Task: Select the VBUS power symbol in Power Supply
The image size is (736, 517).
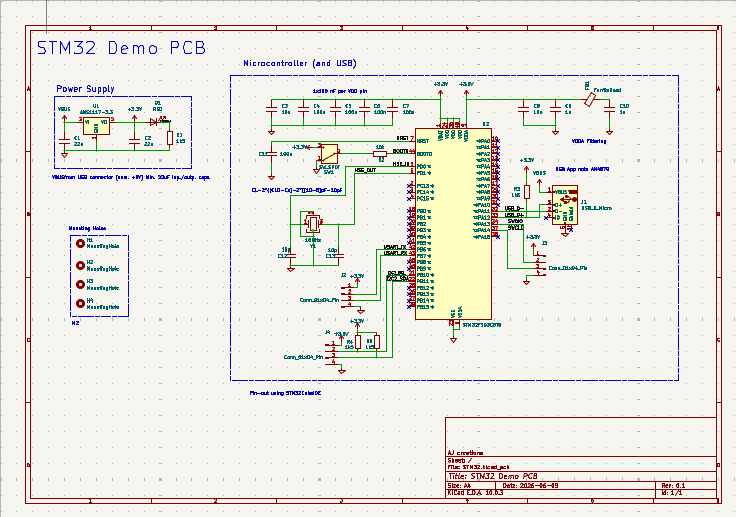Action: pyautogui.click(x=64, y=114)
